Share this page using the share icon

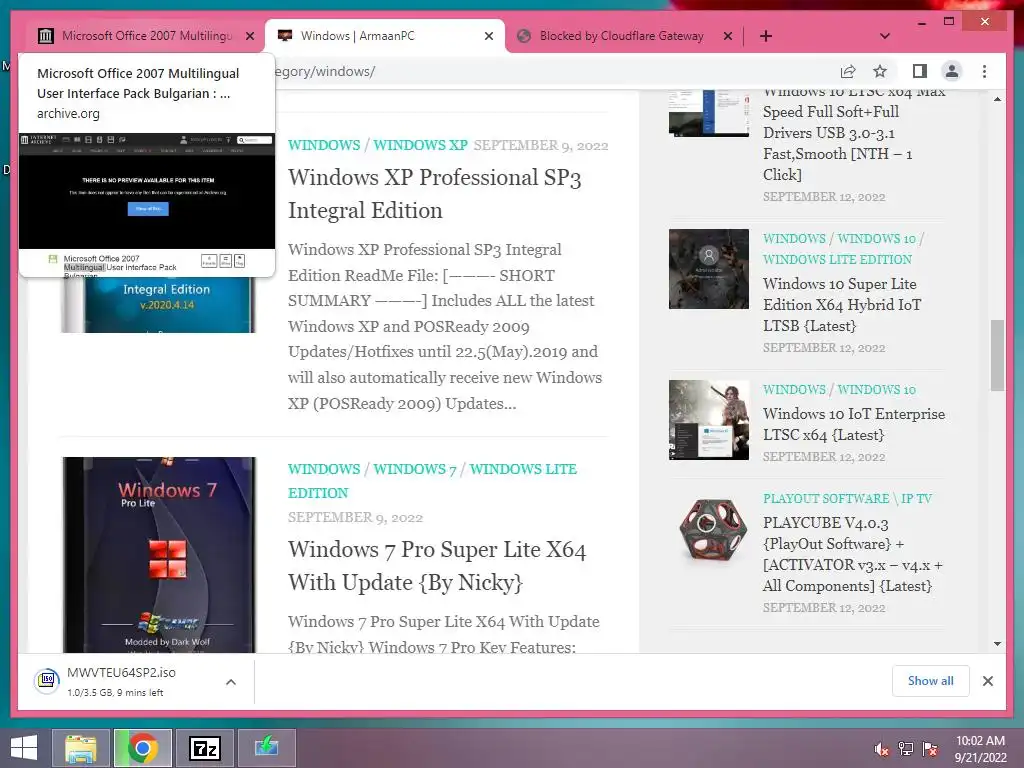point(848,71)
